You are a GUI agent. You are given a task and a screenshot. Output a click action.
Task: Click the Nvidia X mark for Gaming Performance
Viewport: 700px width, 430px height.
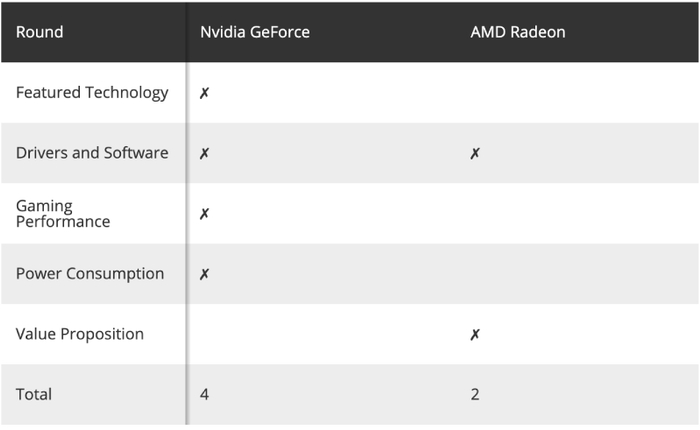pos(204,214)
